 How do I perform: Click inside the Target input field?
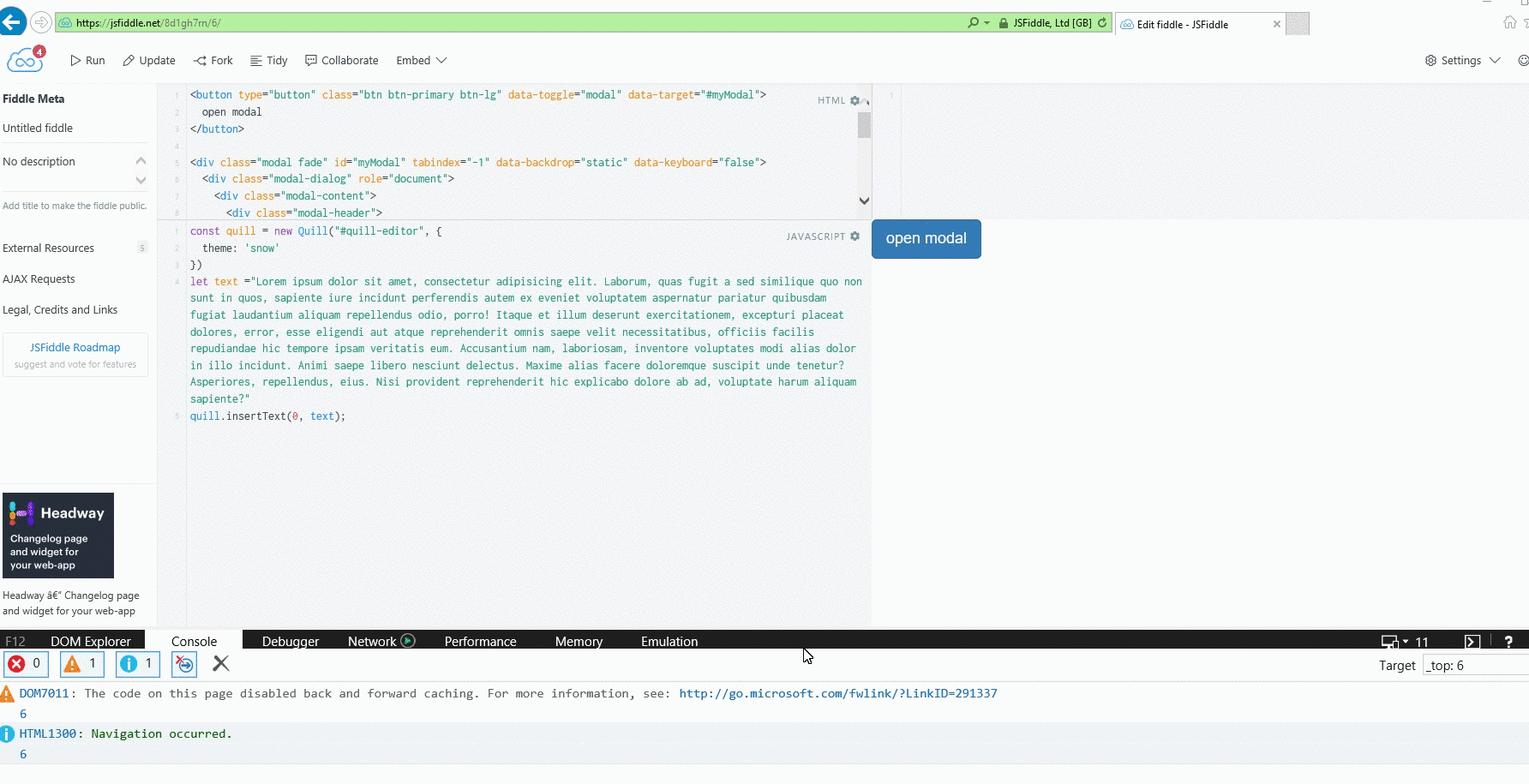click(1474, 665)
